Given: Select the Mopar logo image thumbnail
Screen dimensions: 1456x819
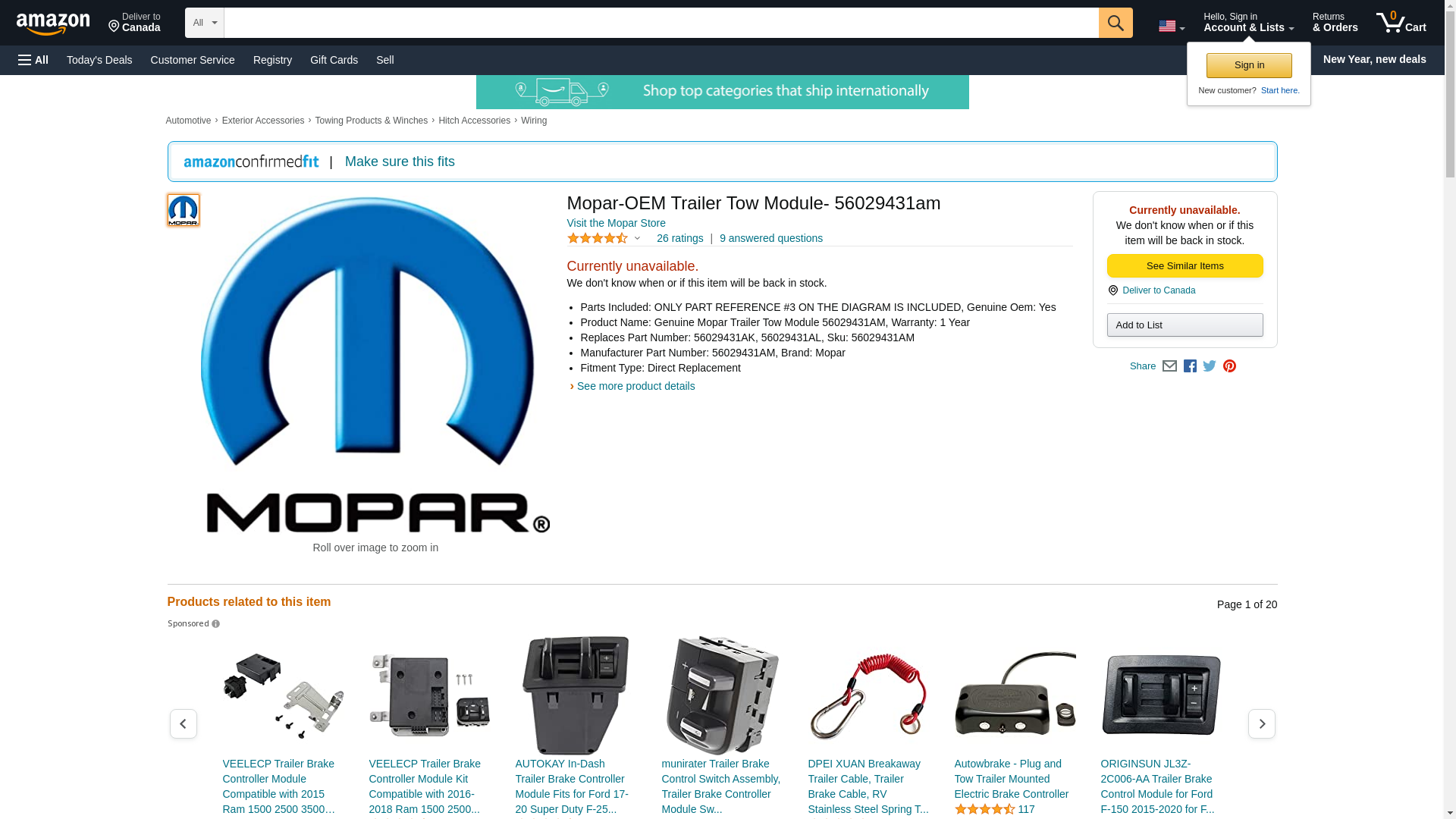Looking at the screenshot, I should point(184,210).
